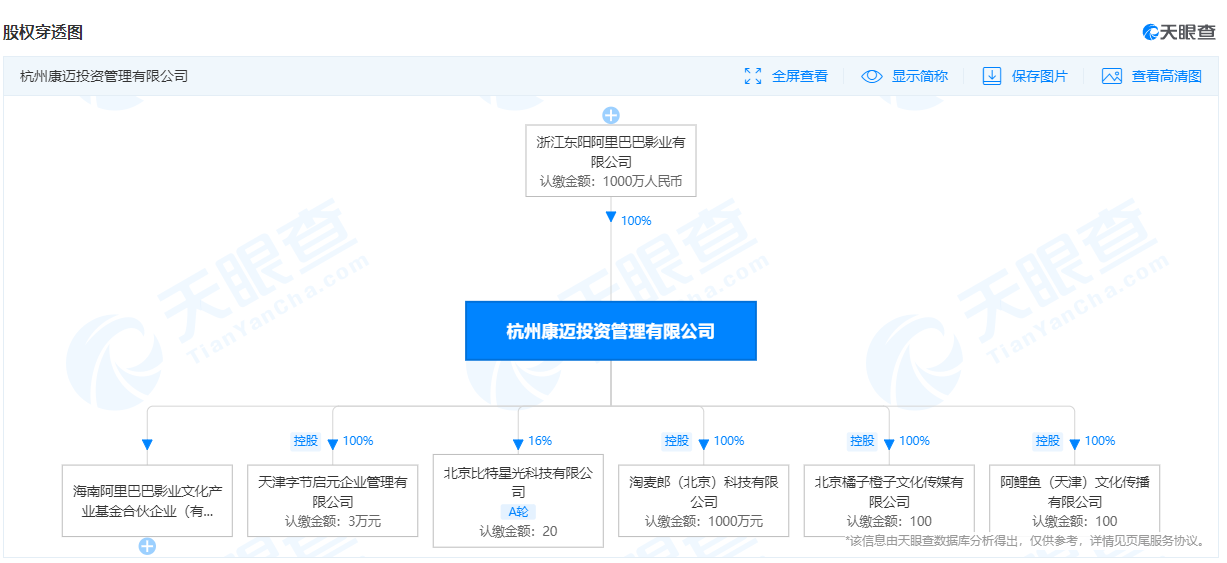
Task: Open 北京橘子橙子文化传媒有限公司 node
Action: click(889, 500)
